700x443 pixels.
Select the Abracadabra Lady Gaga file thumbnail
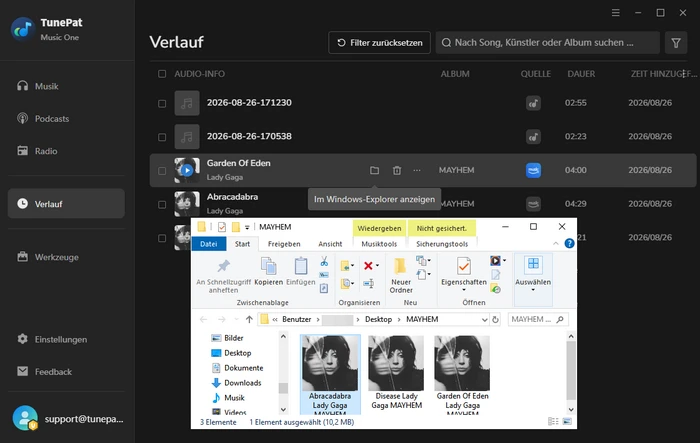tap(330, 374)
